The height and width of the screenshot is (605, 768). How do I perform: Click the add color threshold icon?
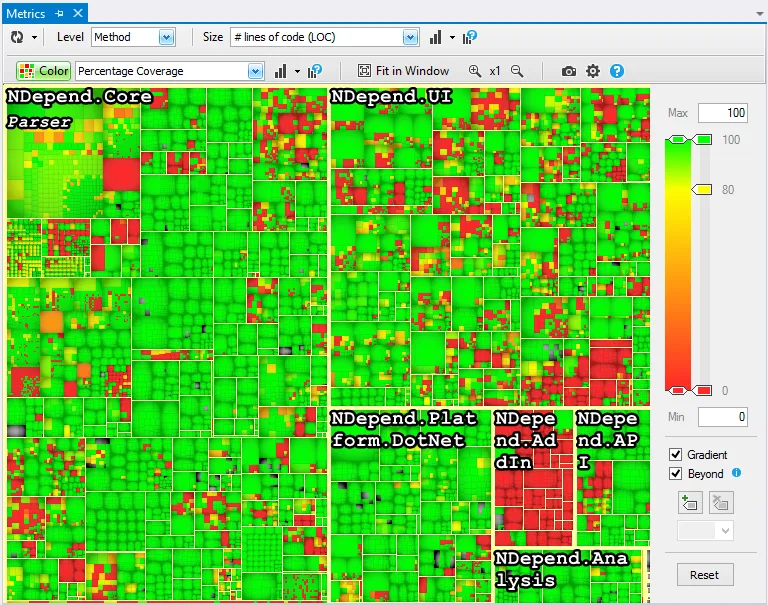(x=690, y=503)
